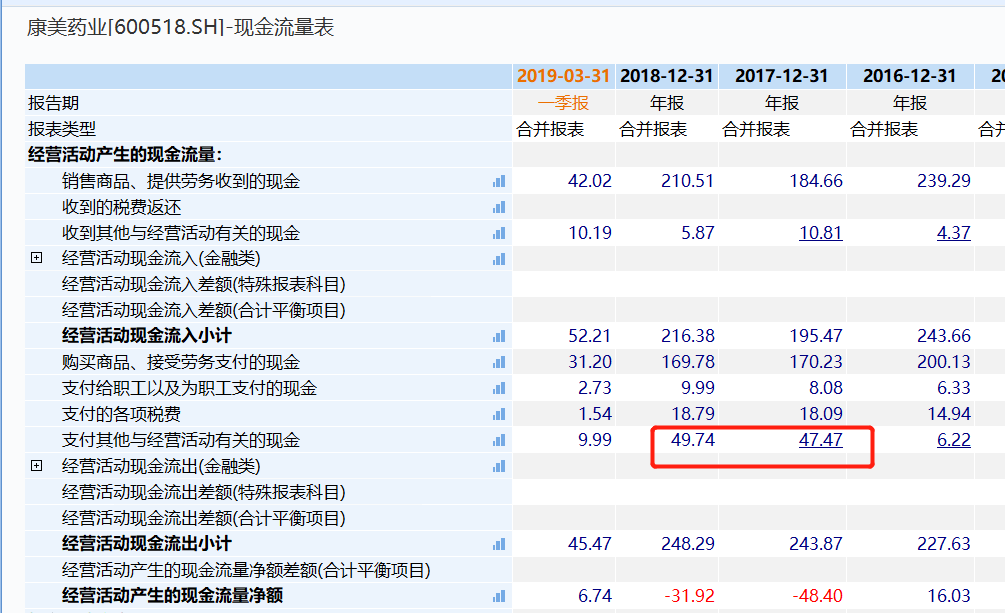Open the underlined 4.37 value for 2016
The height and width of the screenshot is (613, 1005).
coord(953,233)
